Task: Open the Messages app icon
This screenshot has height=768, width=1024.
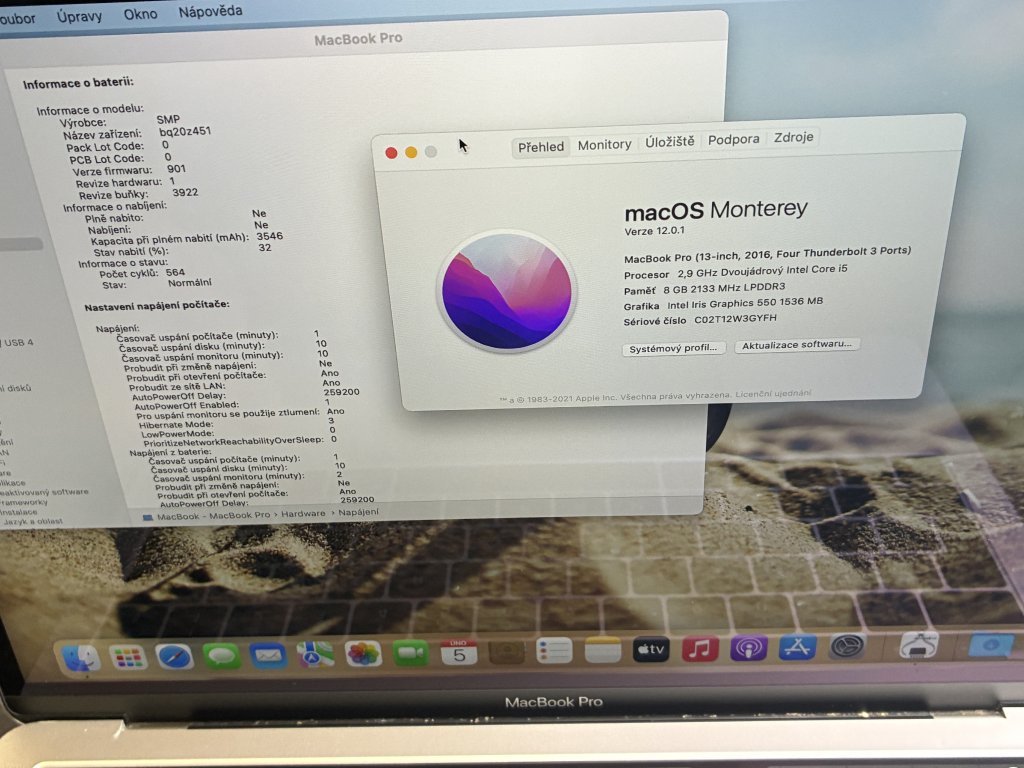Action: pos(221,656)
